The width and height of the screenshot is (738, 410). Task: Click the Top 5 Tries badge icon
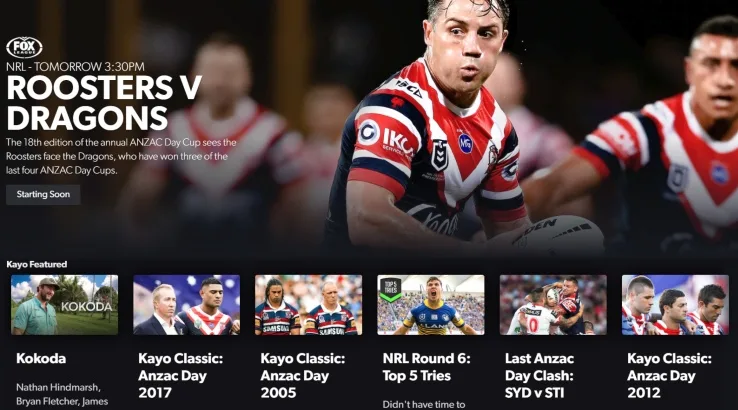391,289
